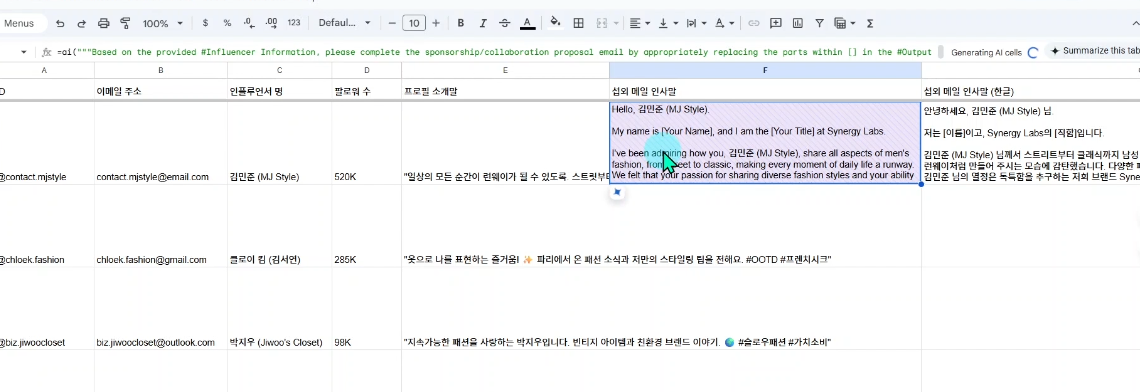Screen dimensions: 1140x392
Task: Select column A header
Action: [x=45, y=71]
